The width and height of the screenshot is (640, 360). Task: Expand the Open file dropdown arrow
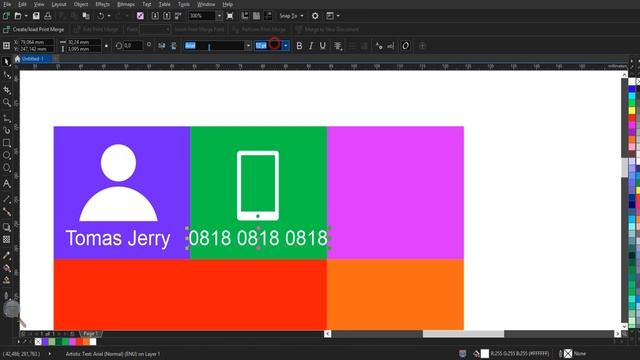coord(26,16)
